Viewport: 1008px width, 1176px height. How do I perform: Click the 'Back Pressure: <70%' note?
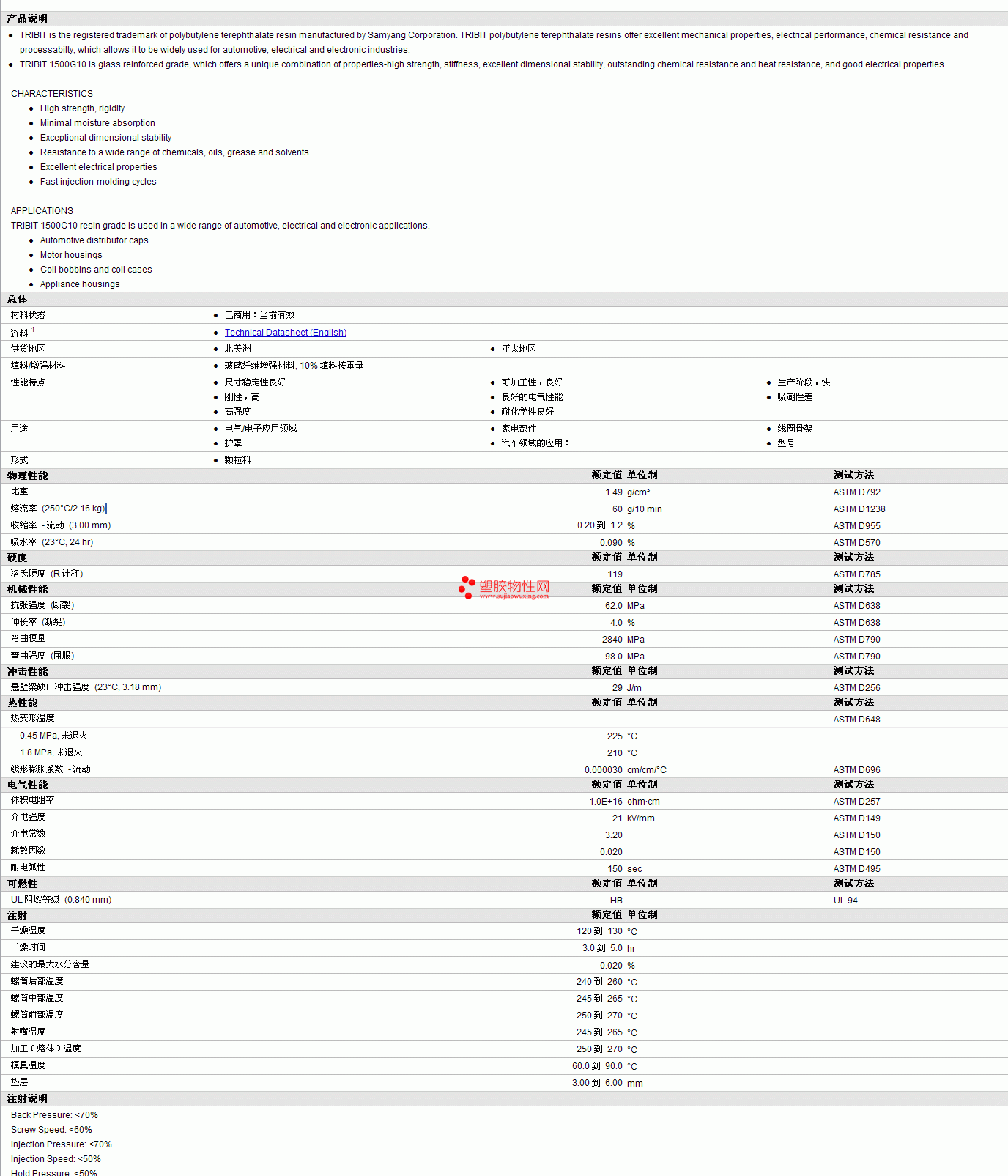(54, 1115)
